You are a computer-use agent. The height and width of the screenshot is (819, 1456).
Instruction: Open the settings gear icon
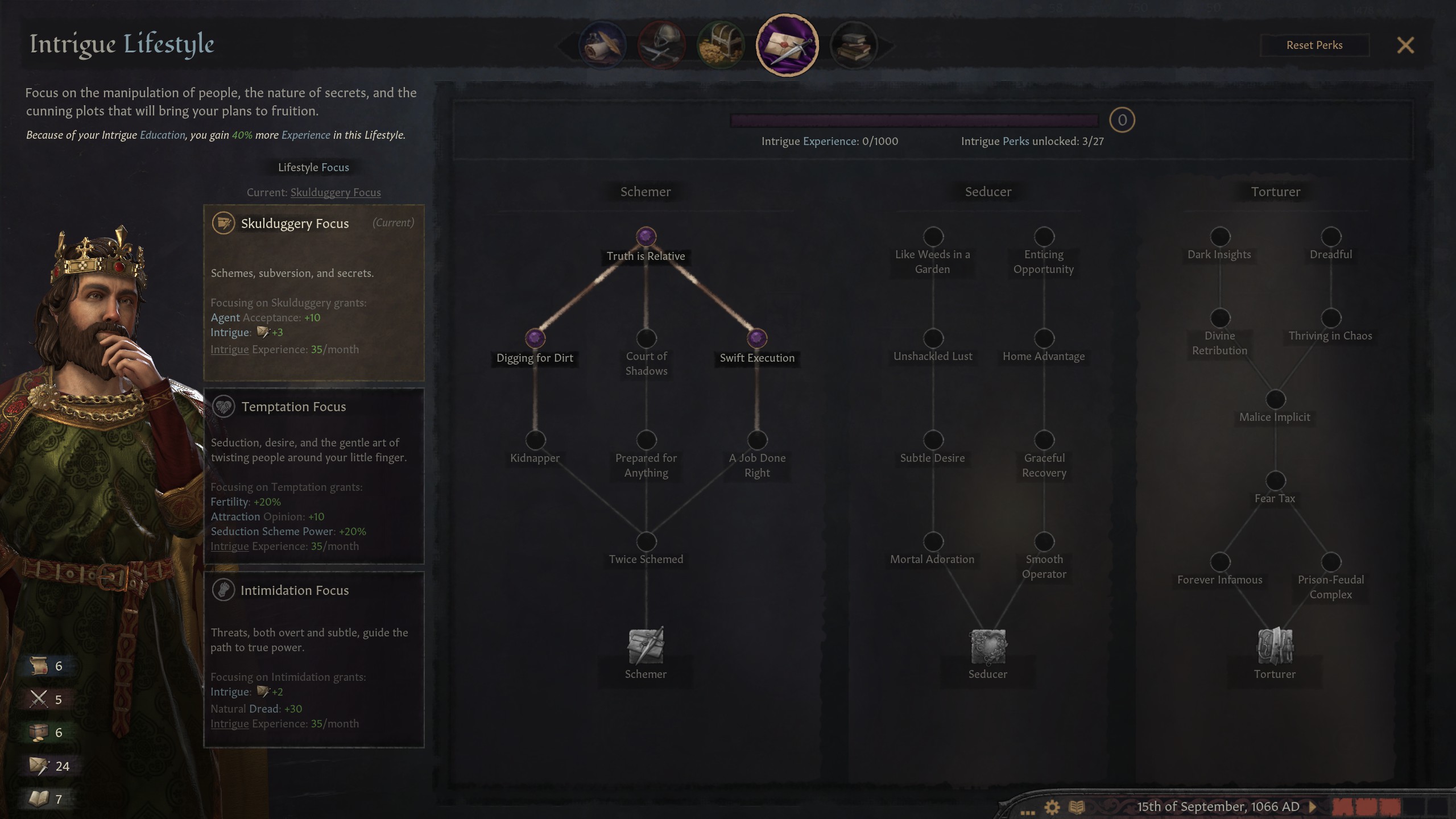tap(1052, 807)
